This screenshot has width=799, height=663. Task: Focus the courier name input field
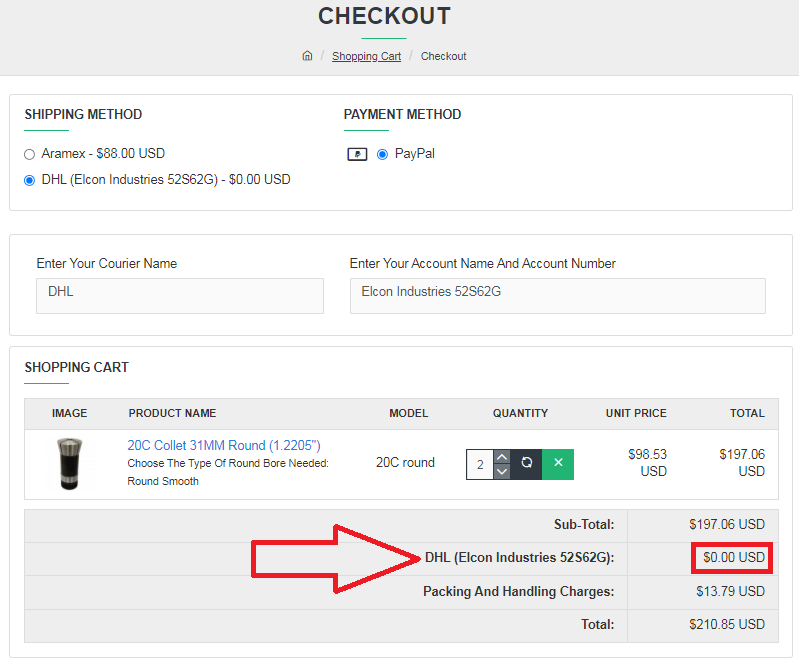pos(180,296)
